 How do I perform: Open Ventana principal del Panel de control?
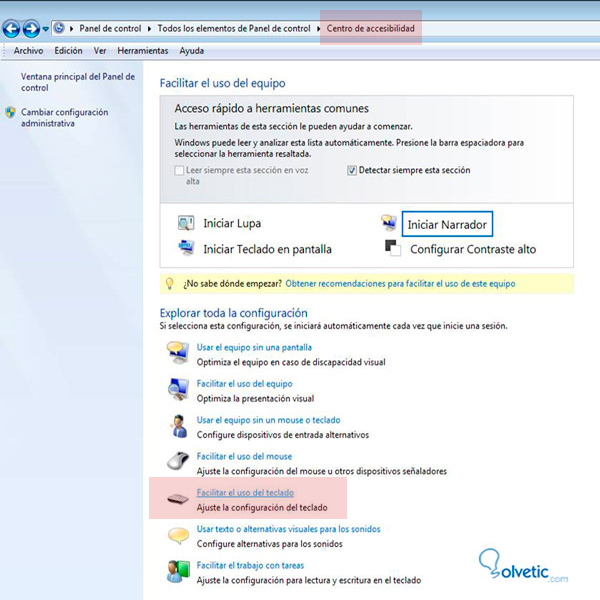[78, 82]
